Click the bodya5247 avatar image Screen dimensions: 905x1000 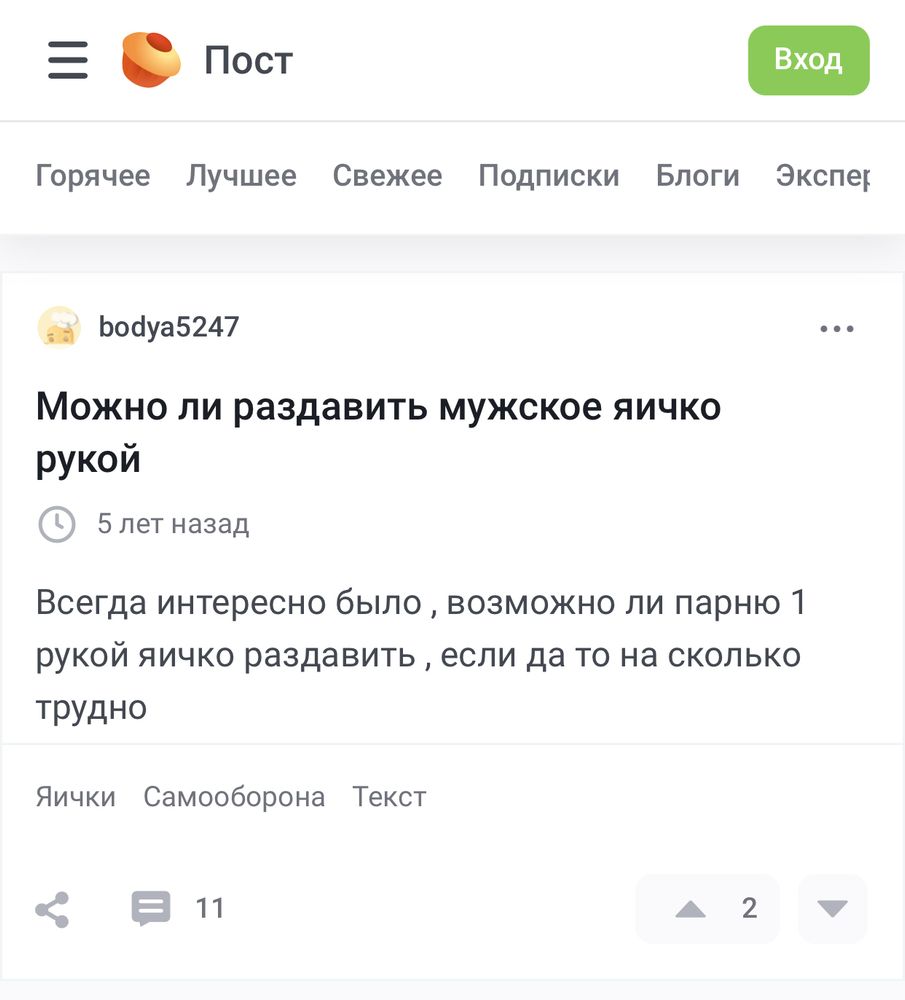[x=59, y=327]
